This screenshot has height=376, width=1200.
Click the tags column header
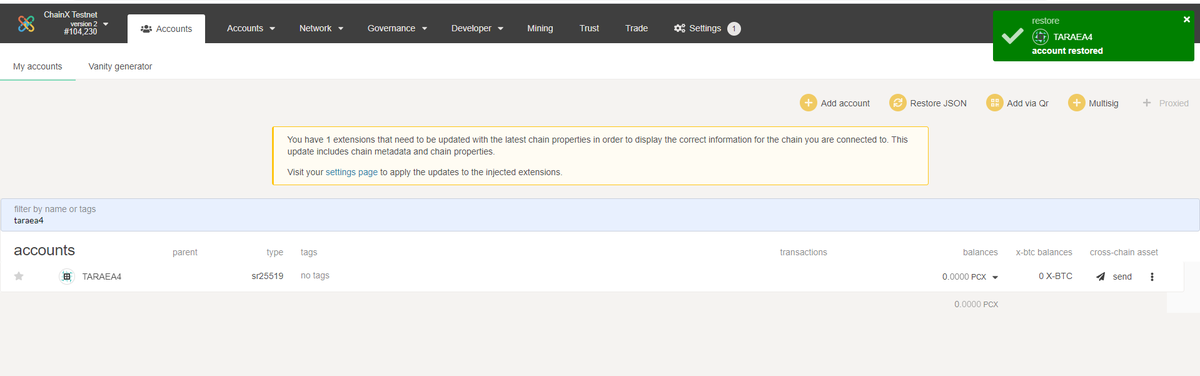tap(309, 252)
